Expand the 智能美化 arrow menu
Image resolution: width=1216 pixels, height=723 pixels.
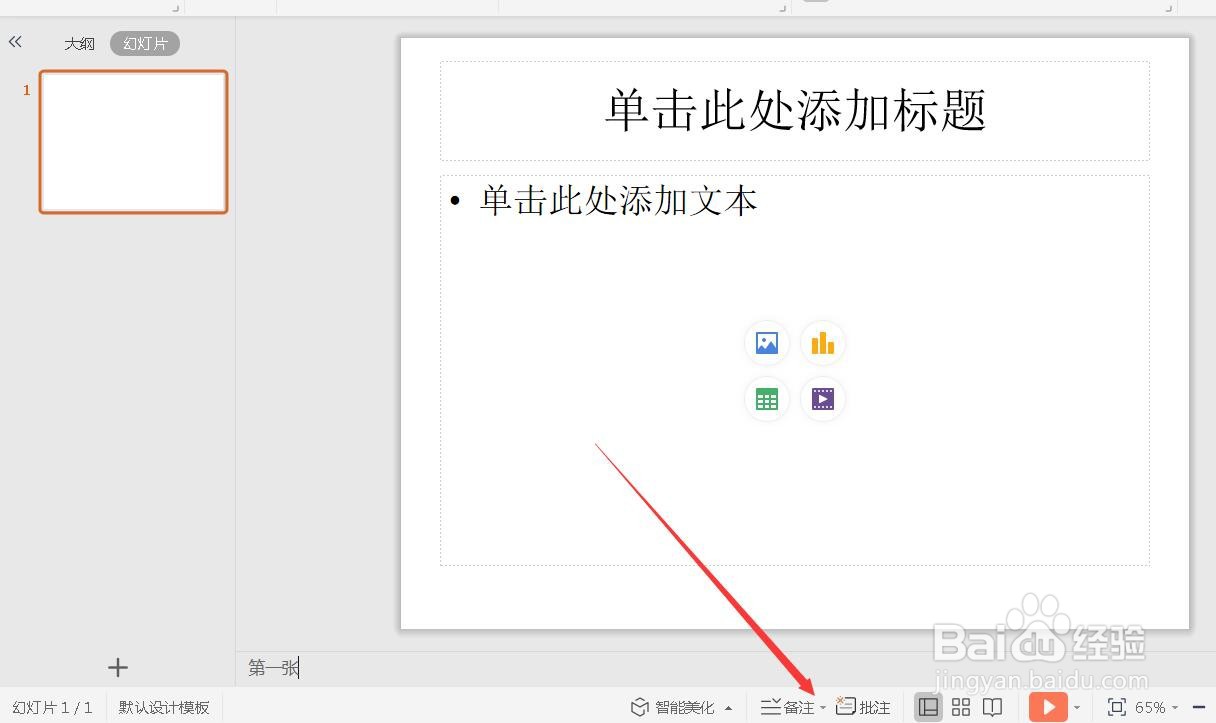click(x=728, y=708)
